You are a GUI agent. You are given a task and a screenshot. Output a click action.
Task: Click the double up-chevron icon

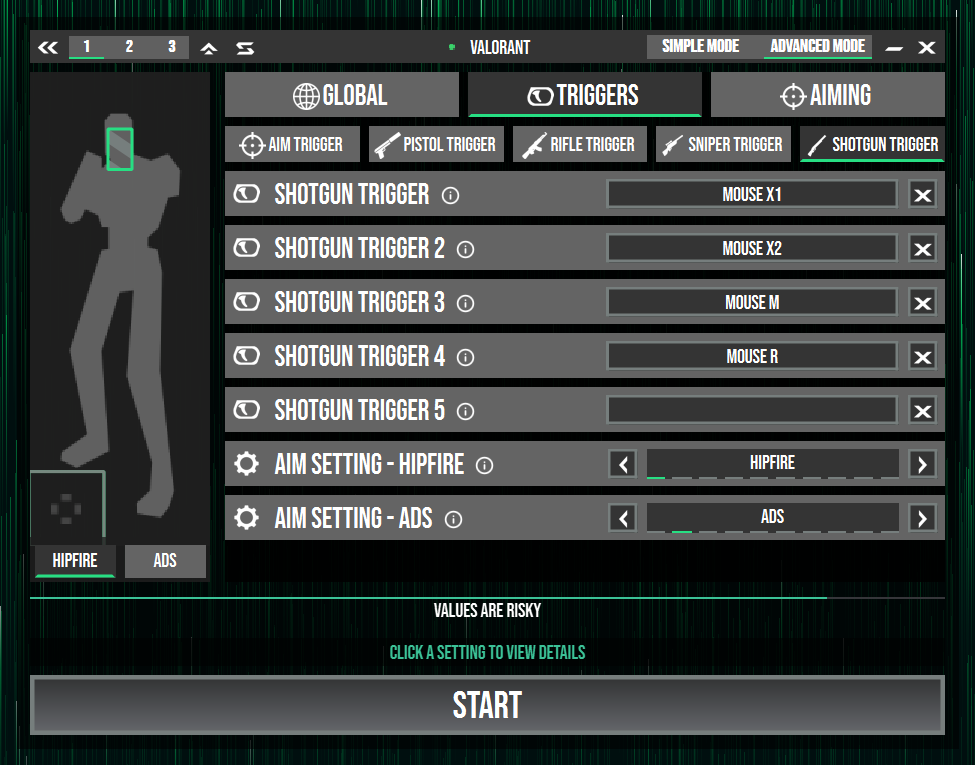208,47
